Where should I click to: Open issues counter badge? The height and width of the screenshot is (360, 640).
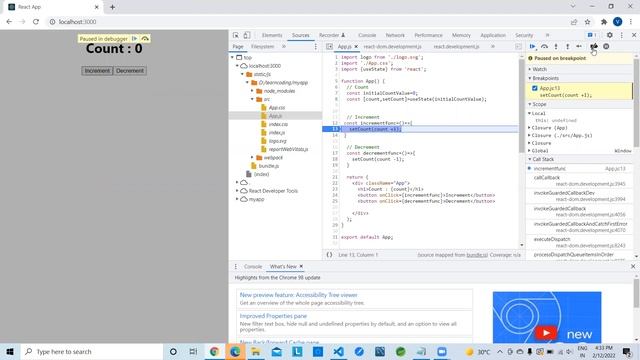coord(592,35)
